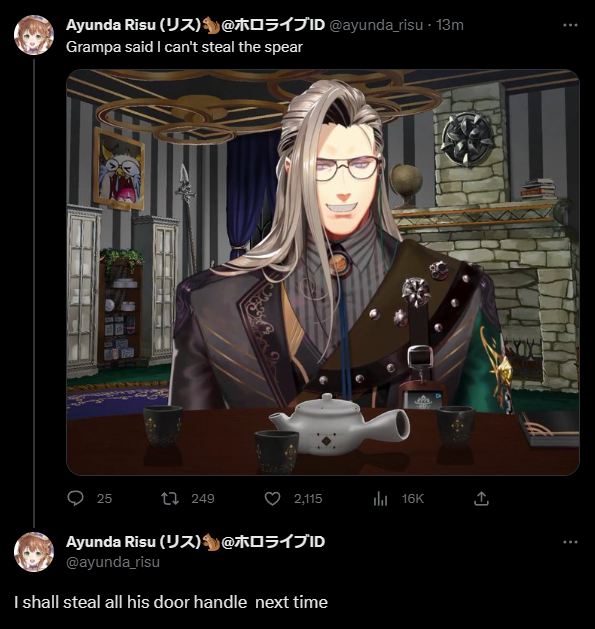This screenshot has width=595, height=629.
Task: Open Ayunda Risu avatar on reply tweet
Action: pos(34,552)
